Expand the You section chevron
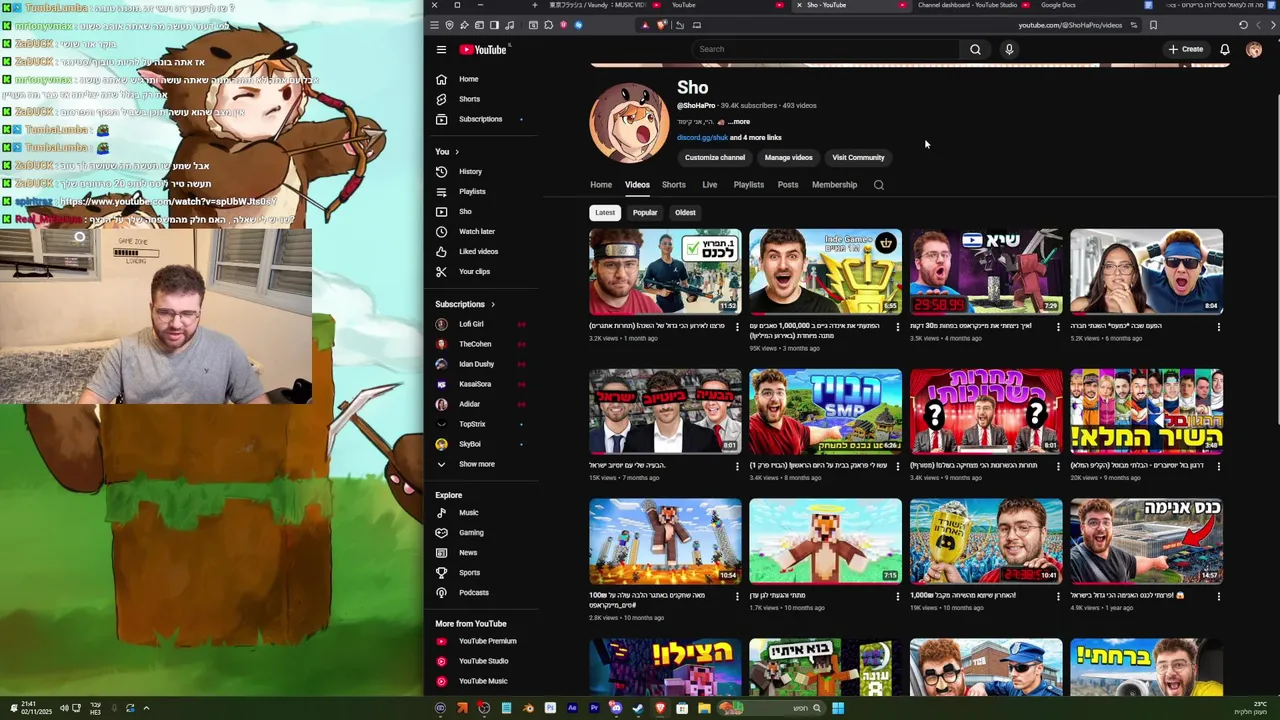Viewport: 1280px width, 720px height. click(457, 152)
